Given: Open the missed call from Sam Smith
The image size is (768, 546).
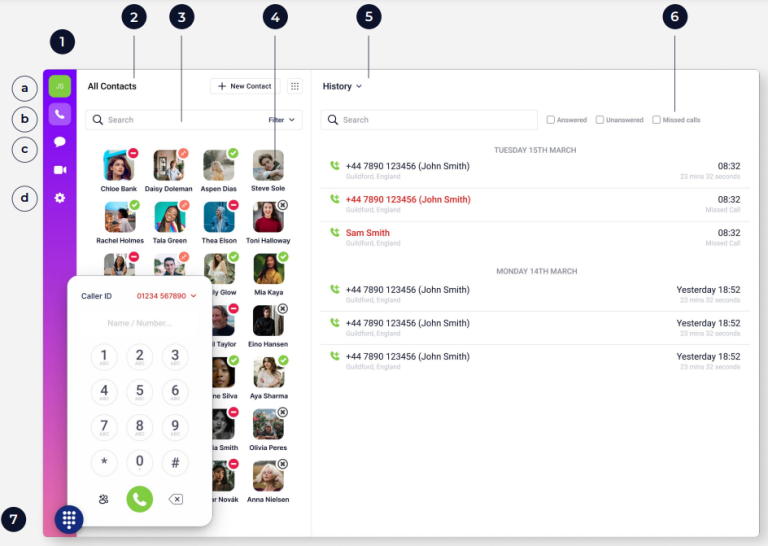Looking at the screenshot, I should pyautogui.click(x=535, y=237).
